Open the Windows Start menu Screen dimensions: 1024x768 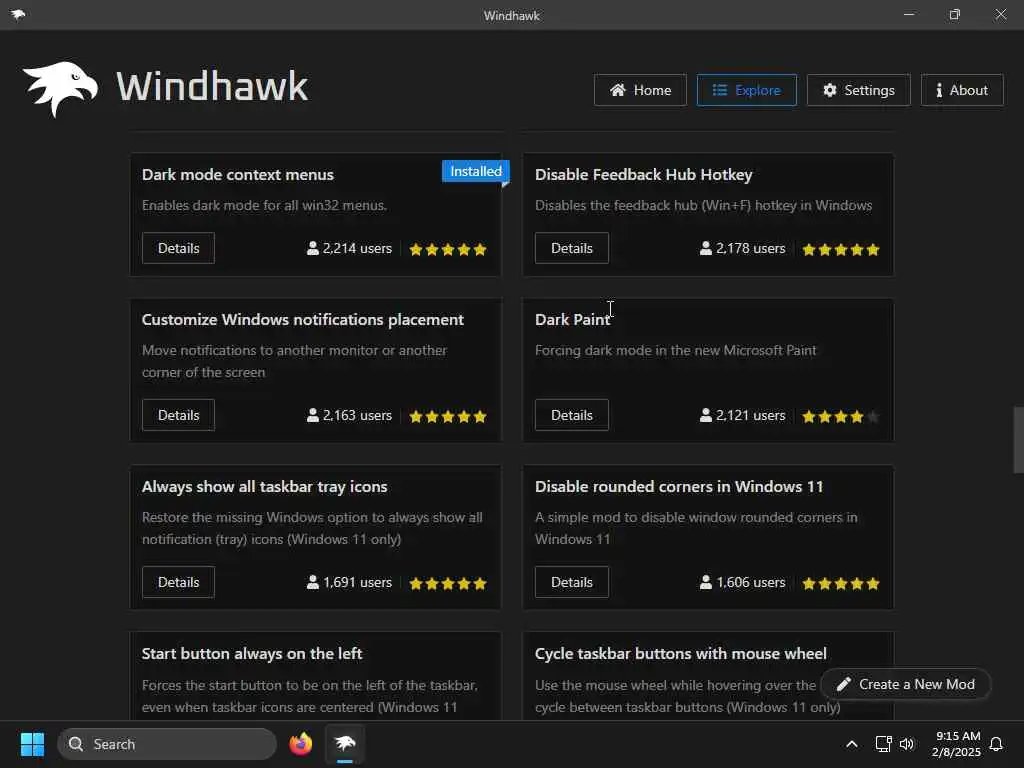tap(32, 744)
